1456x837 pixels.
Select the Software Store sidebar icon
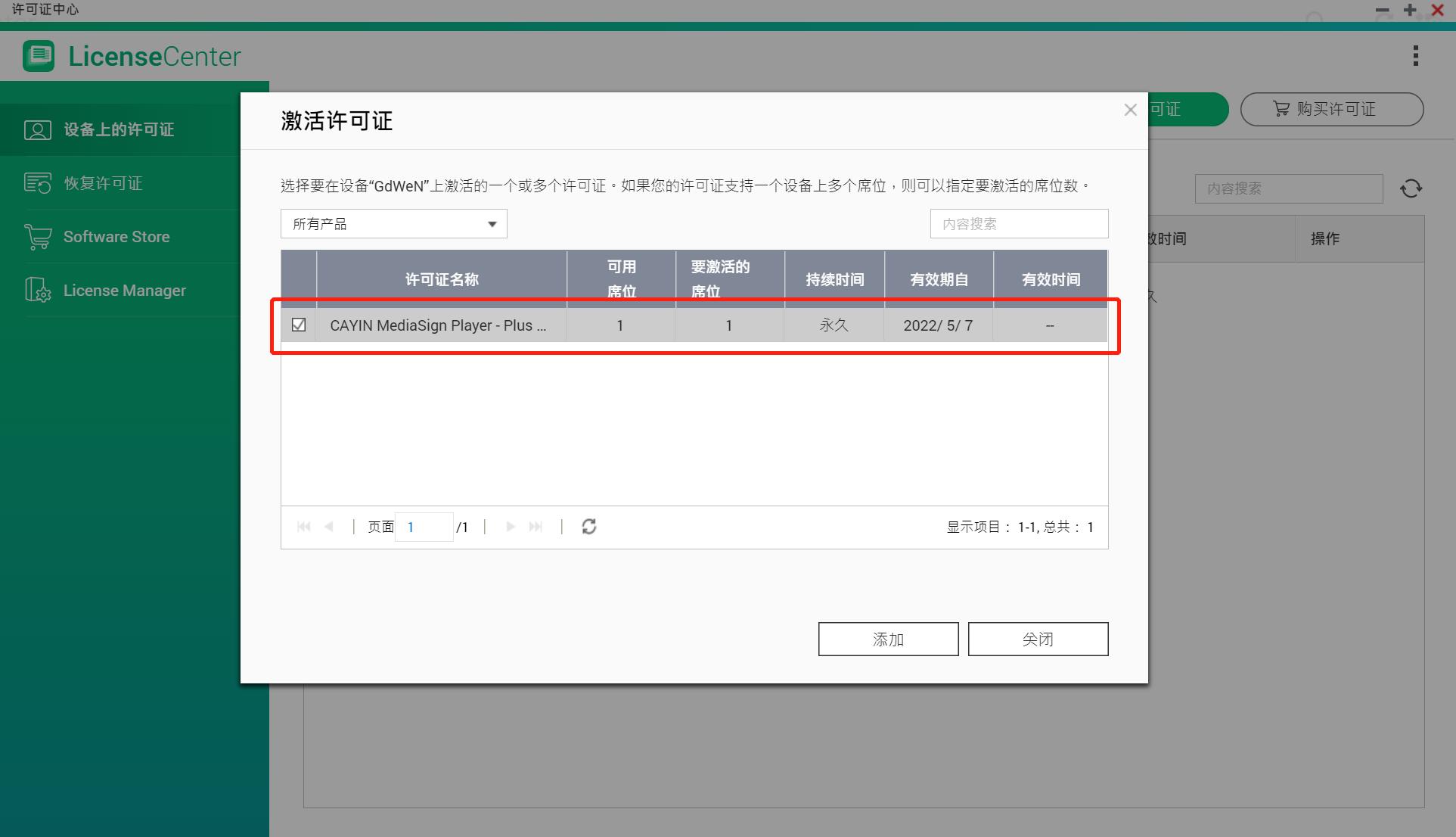[x=37, y=236]
